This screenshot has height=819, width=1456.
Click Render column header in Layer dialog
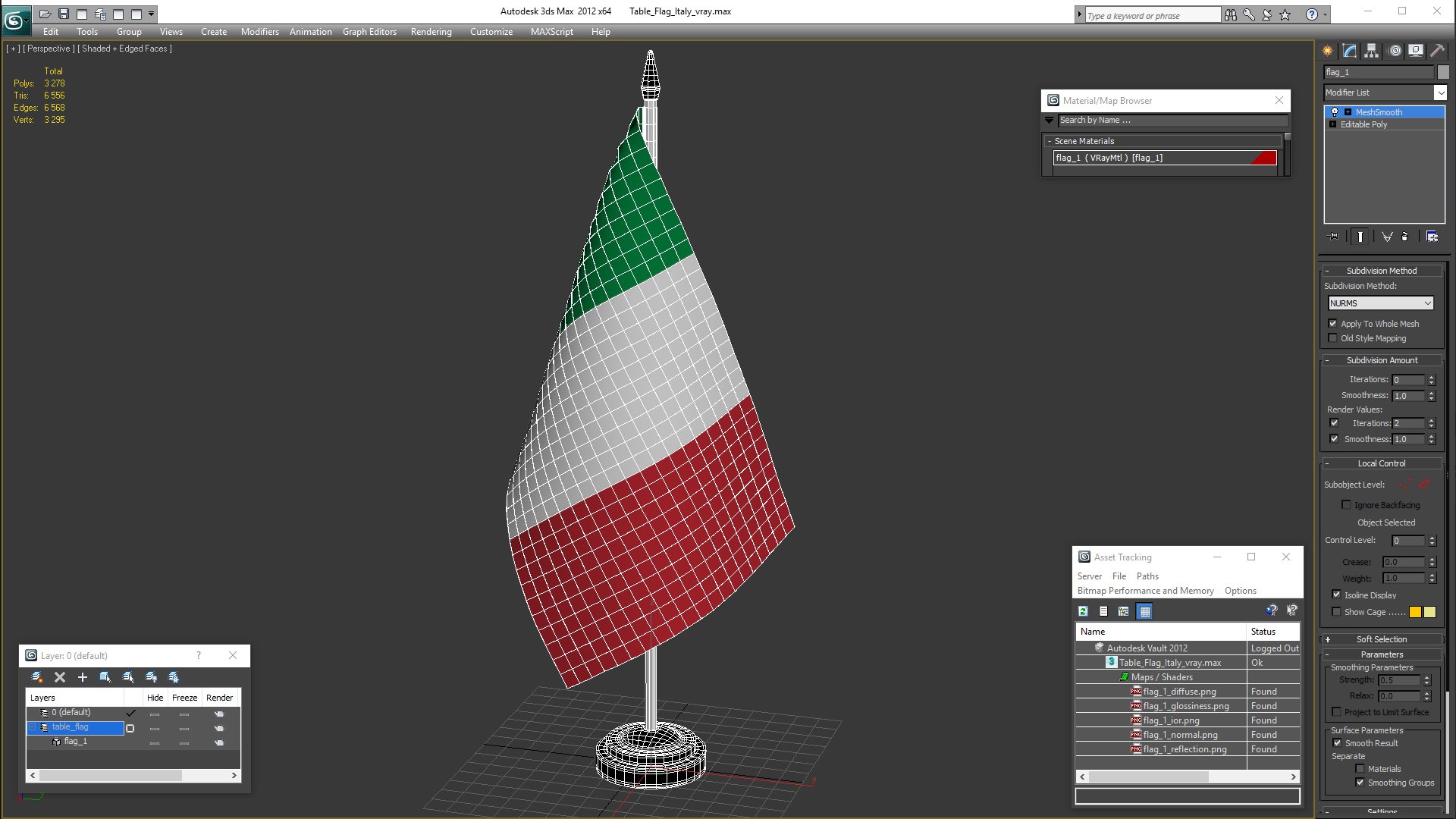tap(220, 698)
